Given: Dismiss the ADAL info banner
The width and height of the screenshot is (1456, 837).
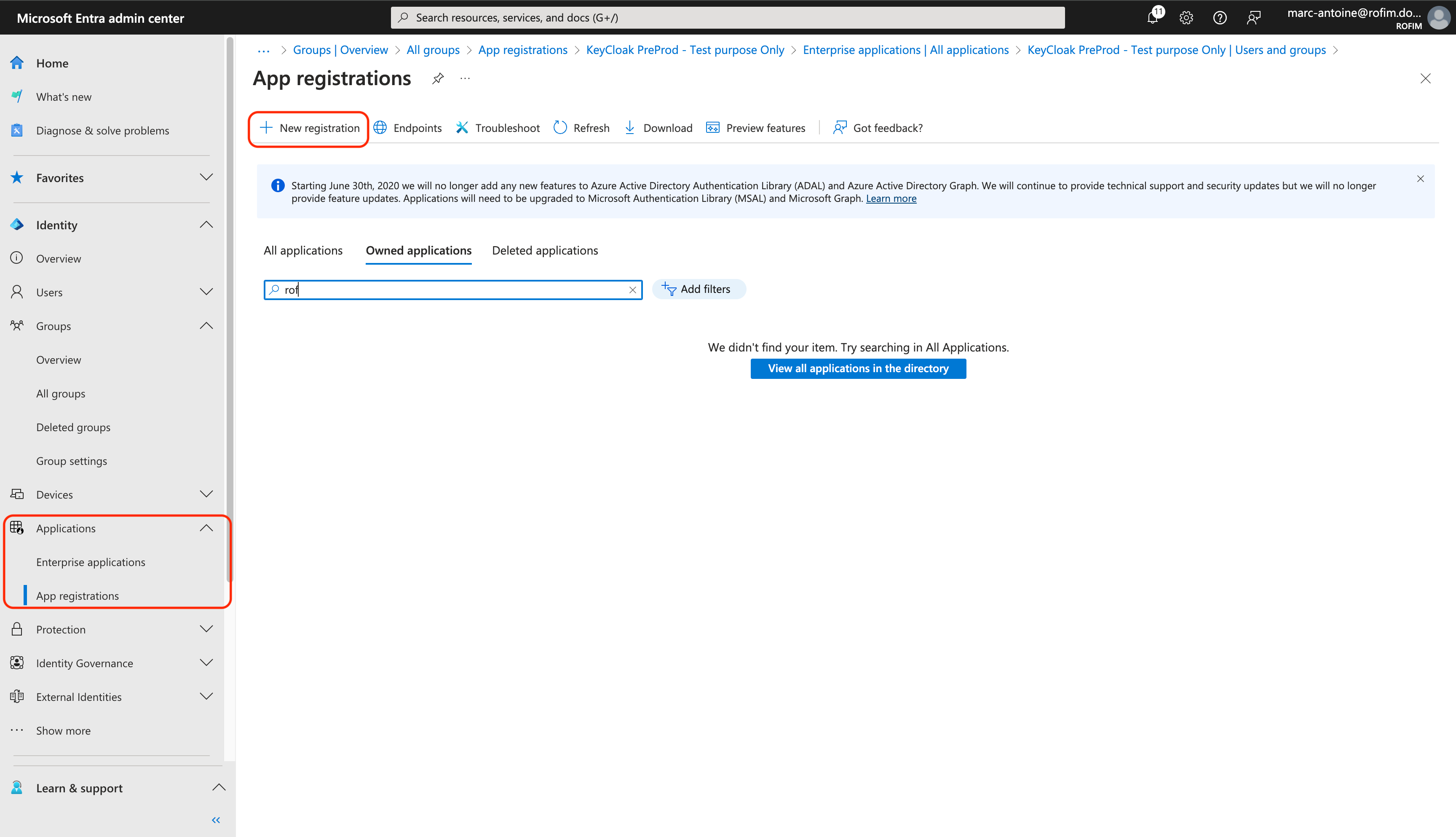Looking at the screenshot, I should (x=1420, y=179).
